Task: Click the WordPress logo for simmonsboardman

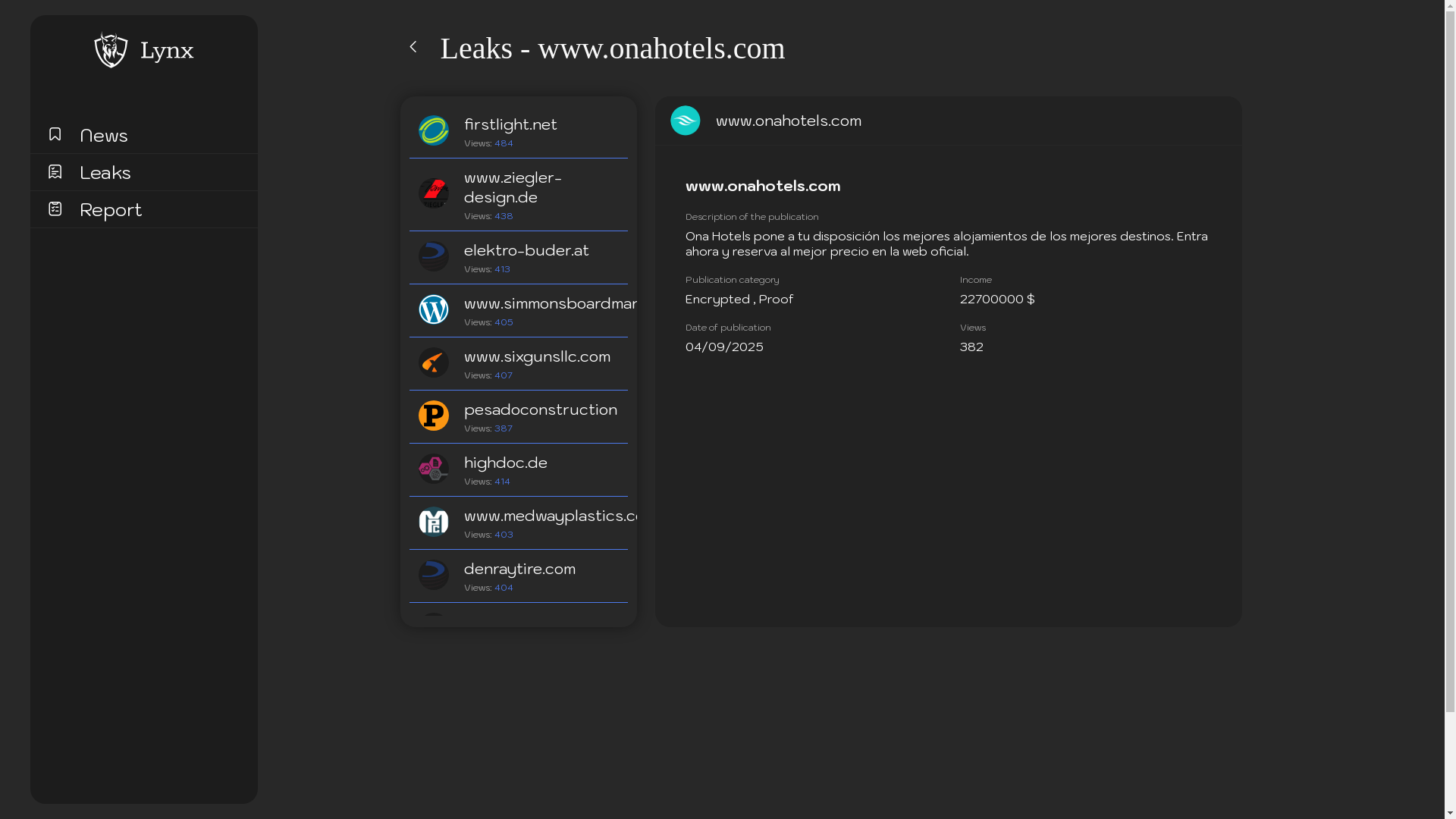Action: pyautogui.click(x=434, y=309)
